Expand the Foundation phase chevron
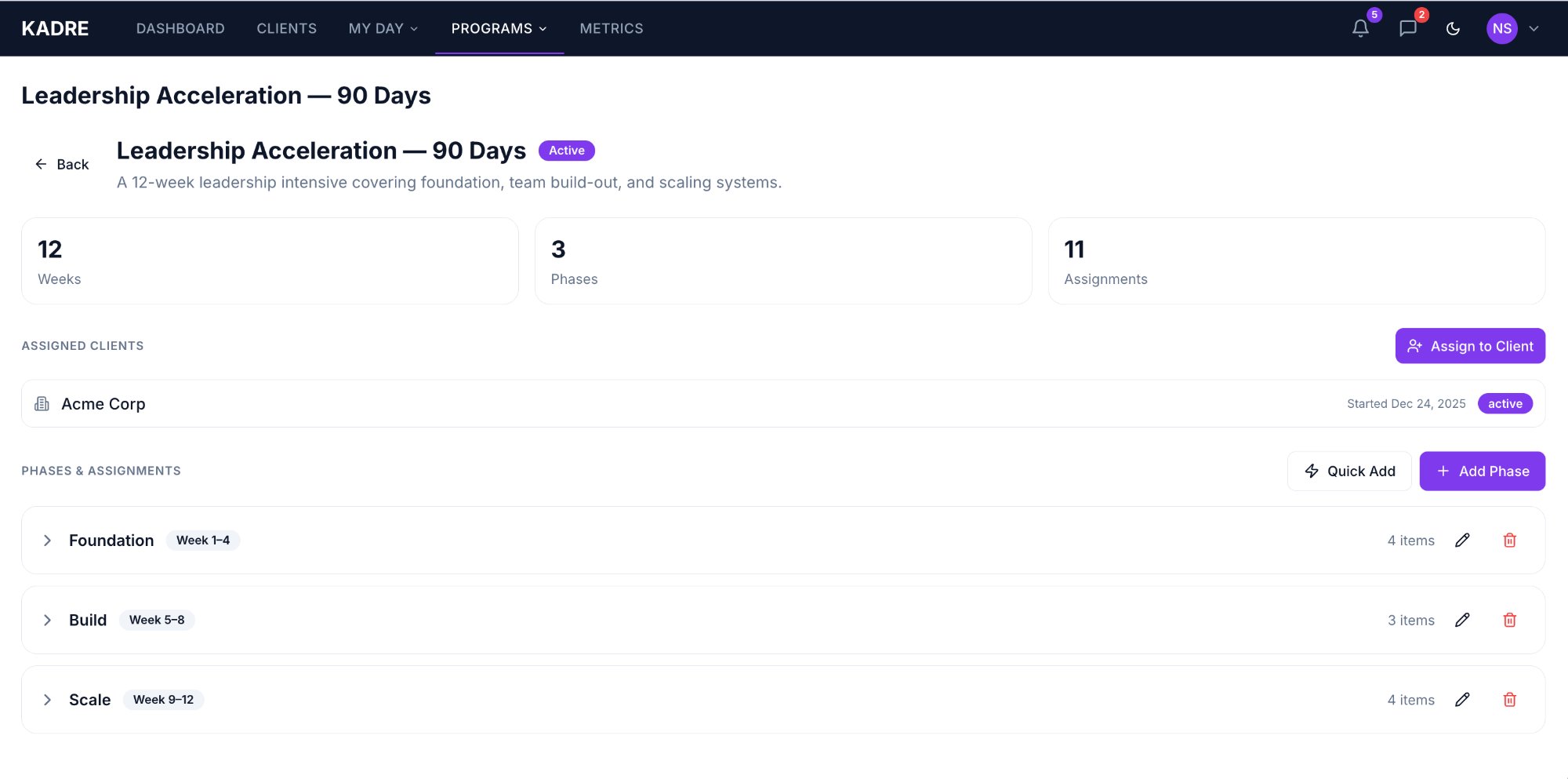Viewport: 1568px width, 779px height. tap(47, 540)
